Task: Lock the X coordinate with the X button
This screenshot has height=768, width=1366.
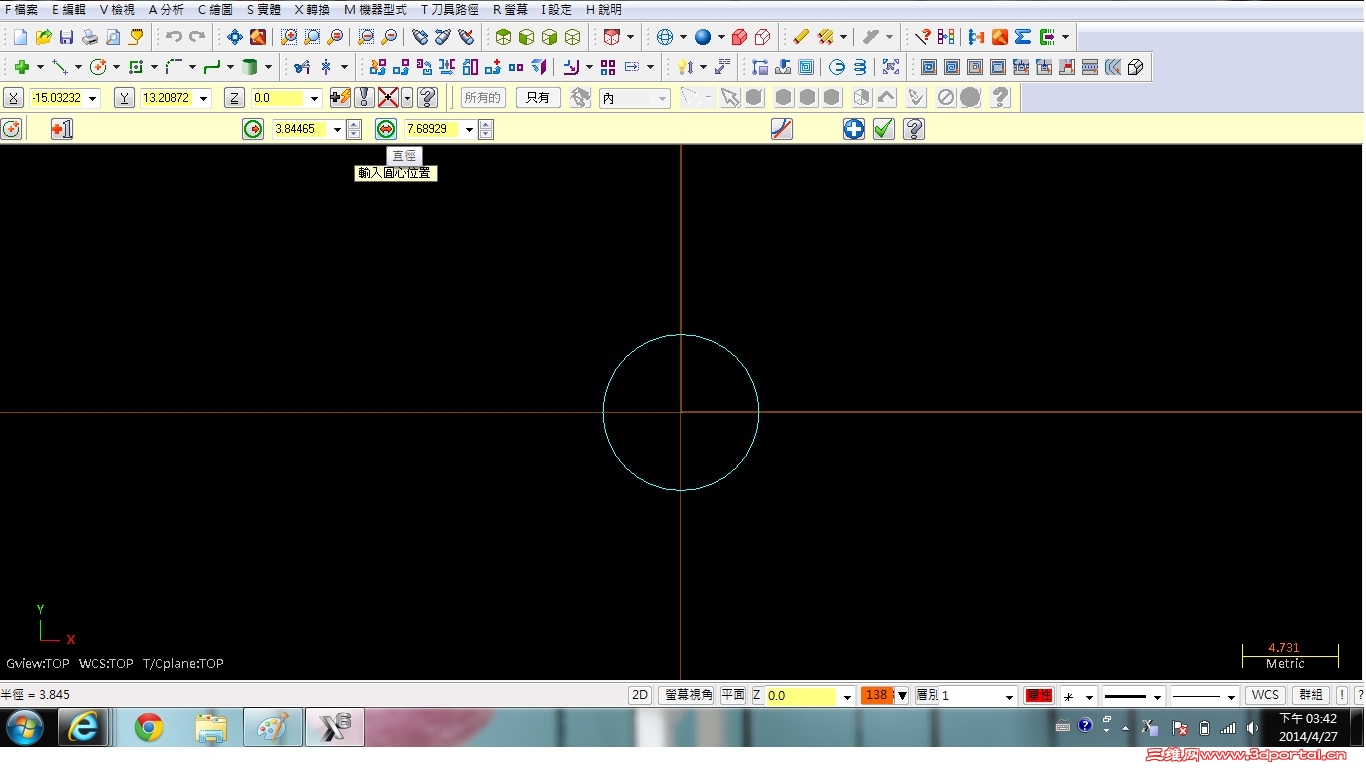Action: coord(14,98)
